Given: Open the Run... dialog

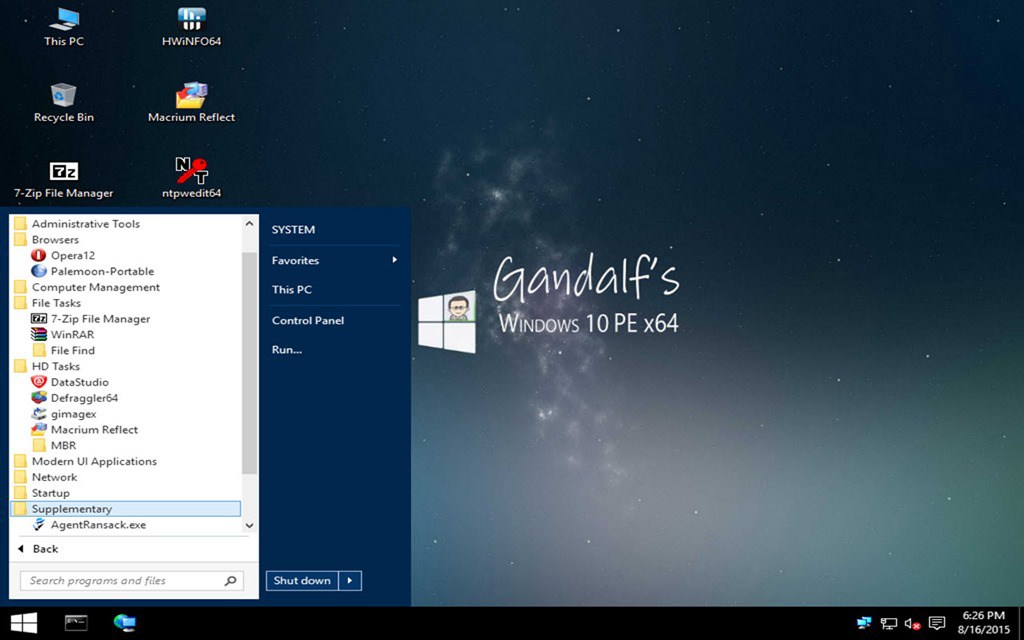Looking at the screenshot, I should point(287,349).
